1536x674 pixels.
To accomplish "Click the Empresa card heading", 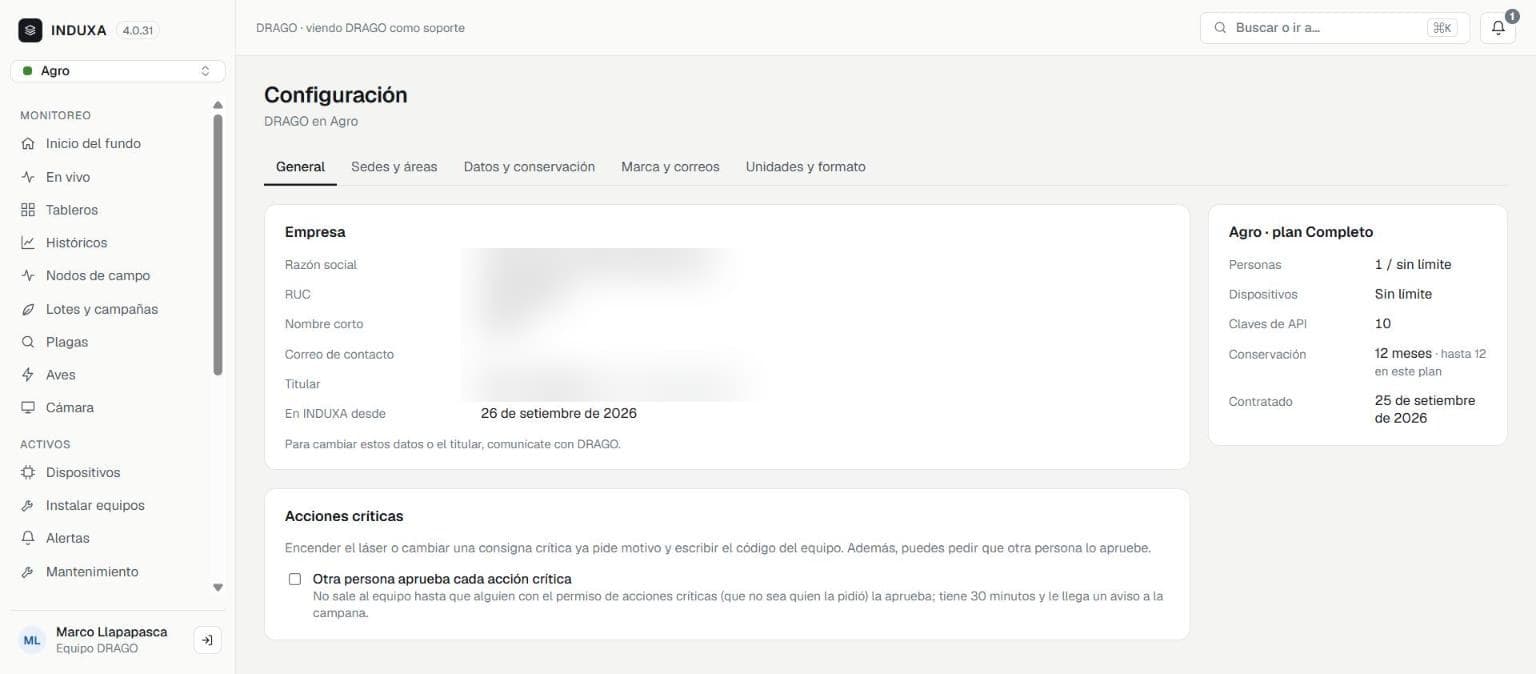I will (315, 232).
